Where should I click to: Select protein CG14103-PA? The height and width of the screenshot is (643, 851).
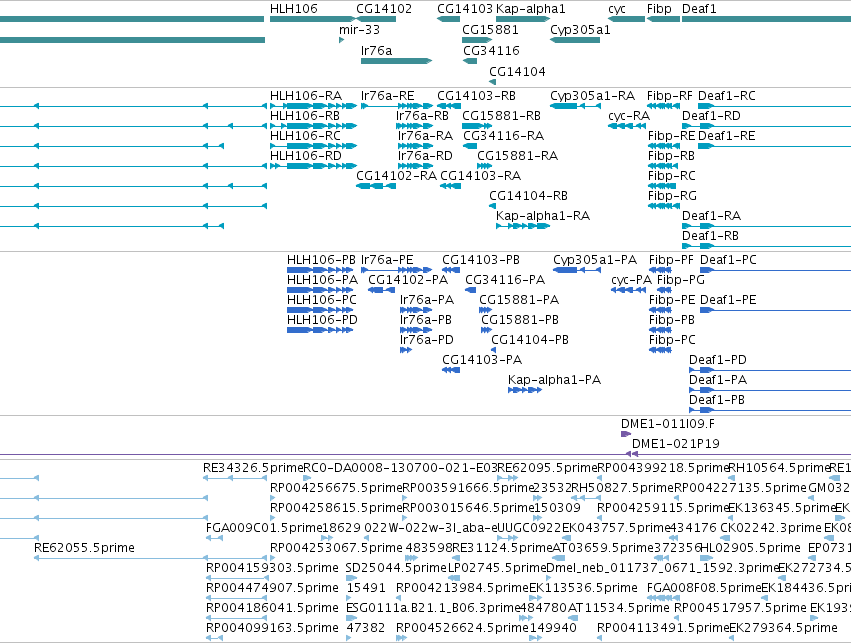click(451, 370)
